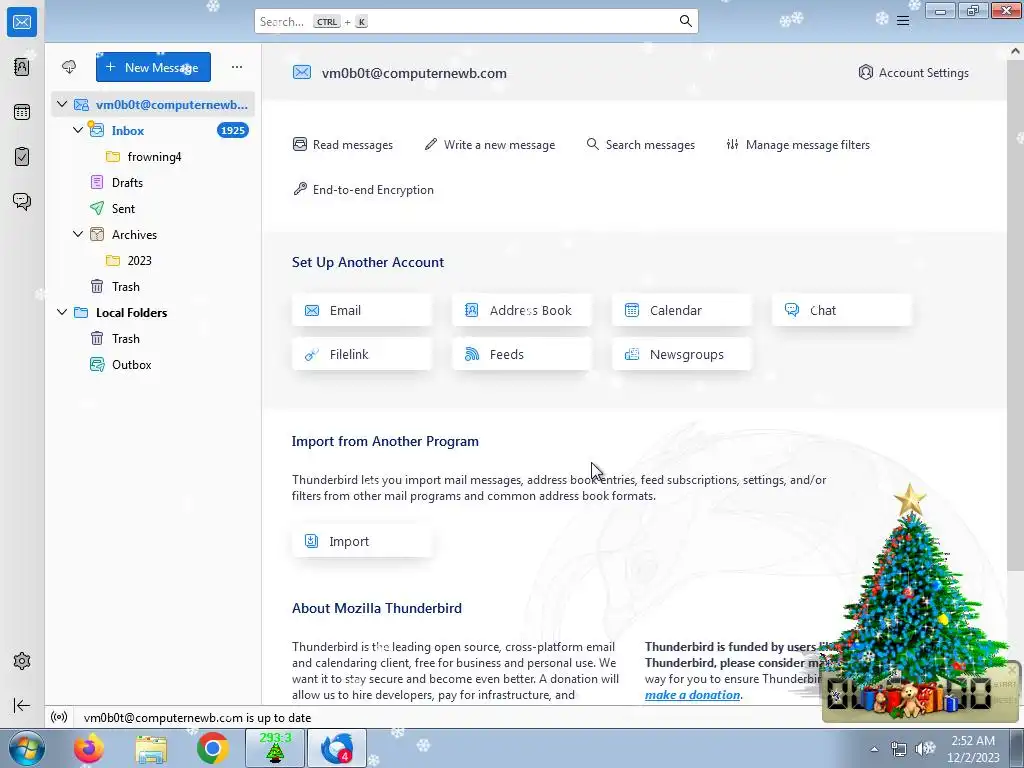
Task: Open the Tasks space icon
Action: click(x=22, y=157)
